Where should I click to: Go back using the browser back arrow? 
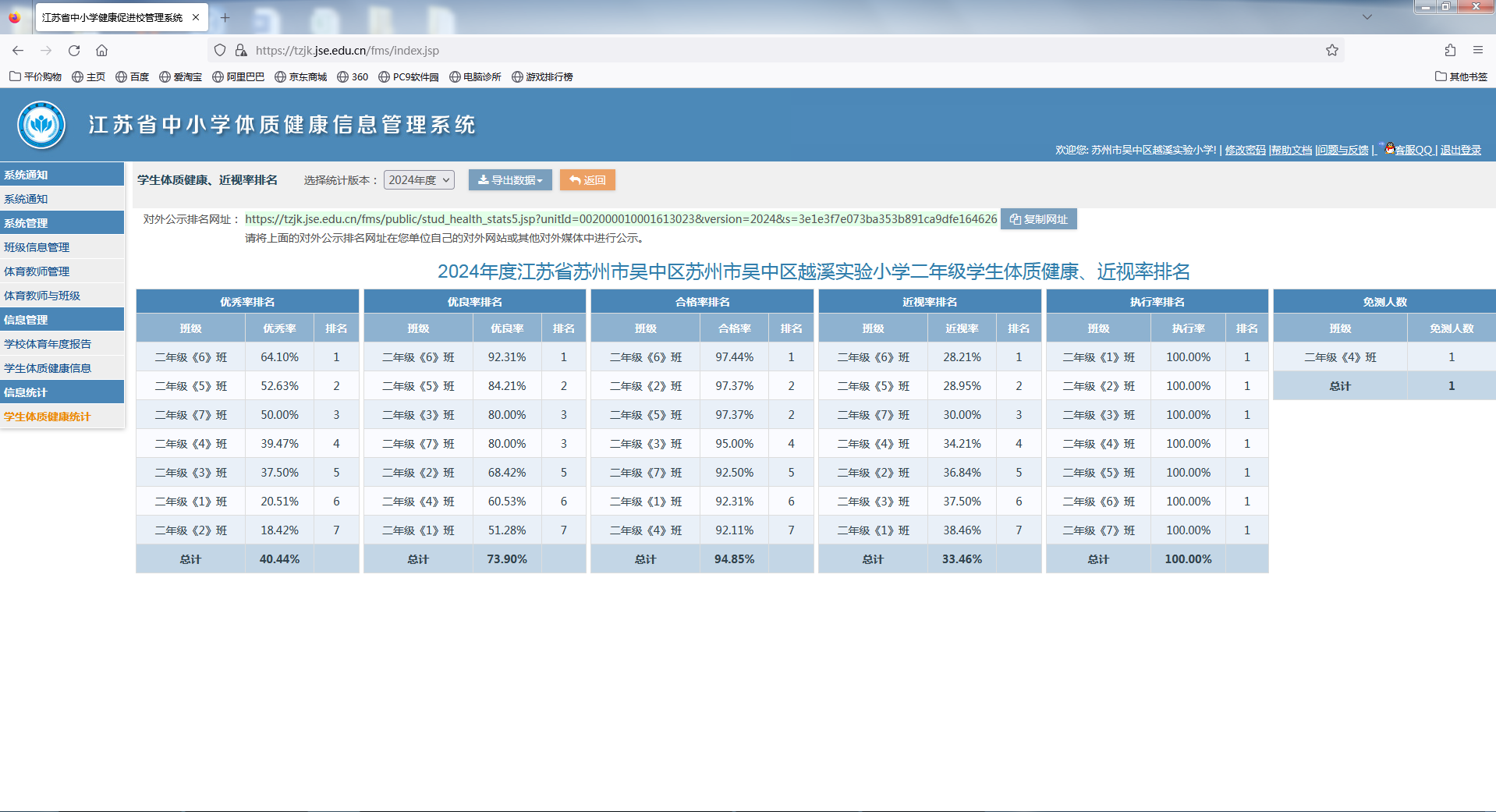point(18,50)
